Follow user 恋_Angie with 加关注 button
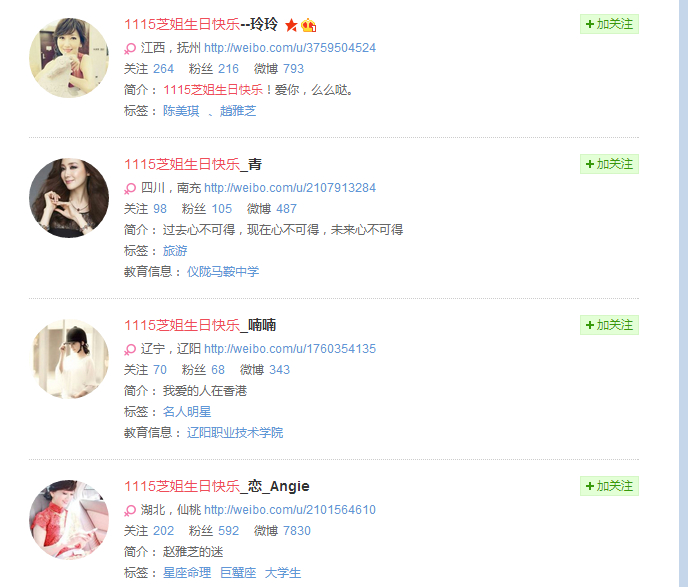 [x=609, y=486]
